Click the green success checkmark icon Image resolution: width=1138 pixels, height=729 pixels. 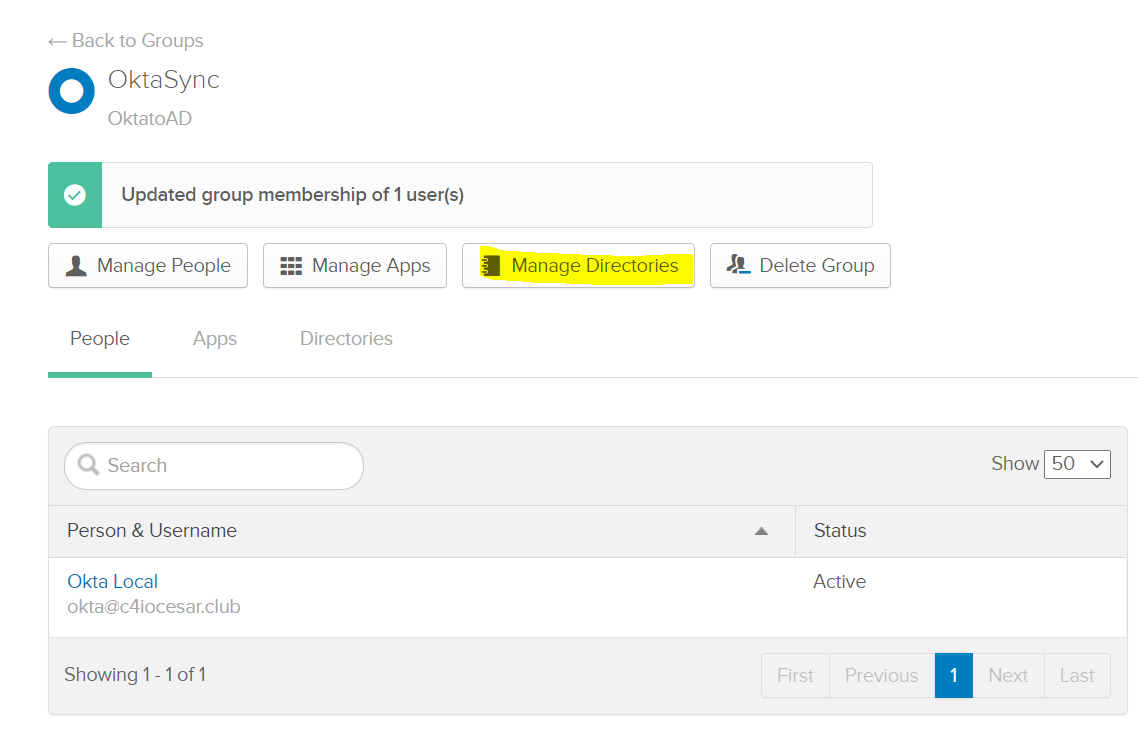[75, 195]
